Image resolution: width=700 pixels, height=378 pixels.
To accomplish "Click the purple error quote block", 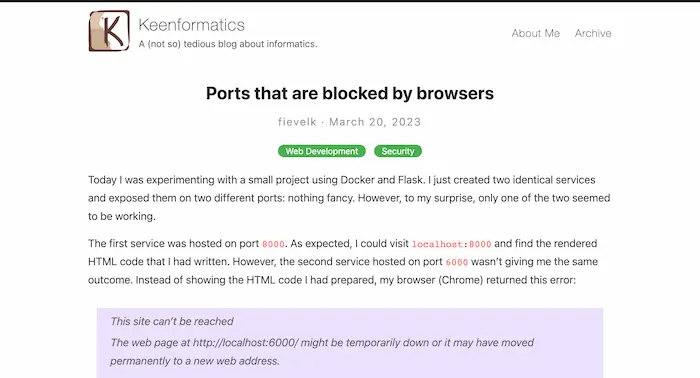I will tap(350, 343).
